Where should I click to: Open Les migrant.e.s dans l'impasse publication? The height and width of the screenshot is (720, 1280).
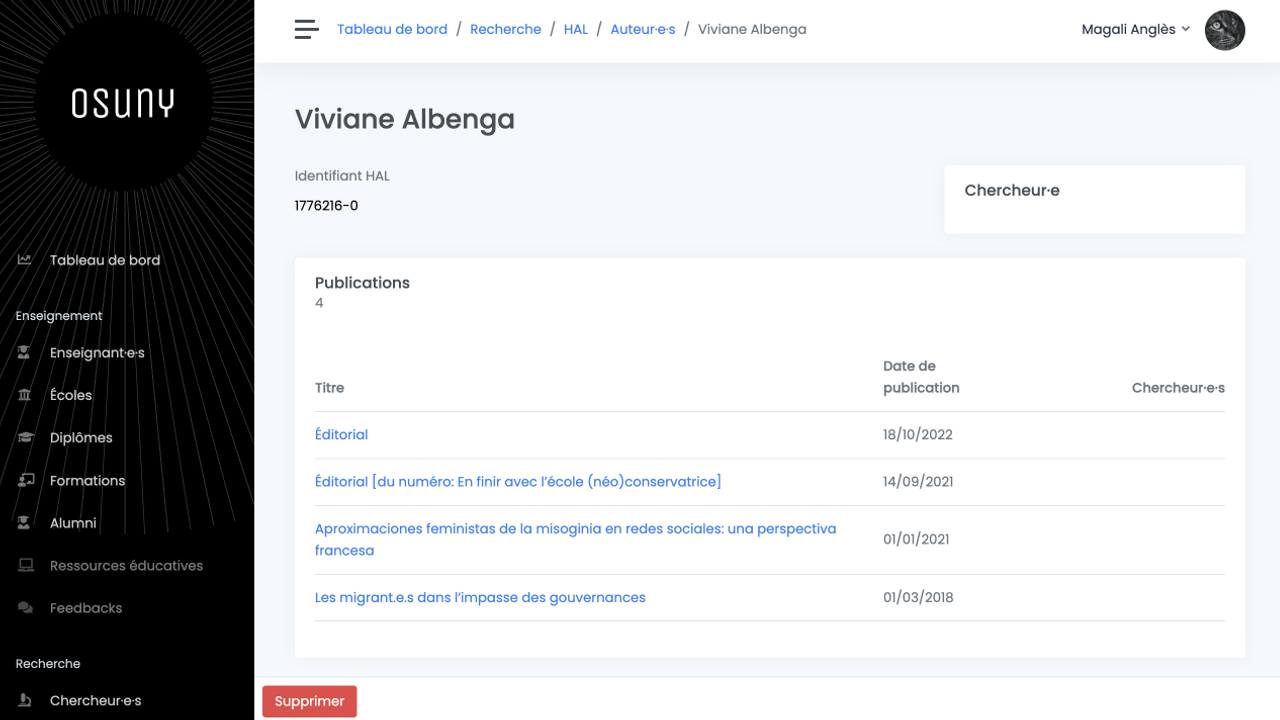pos(480,598)
